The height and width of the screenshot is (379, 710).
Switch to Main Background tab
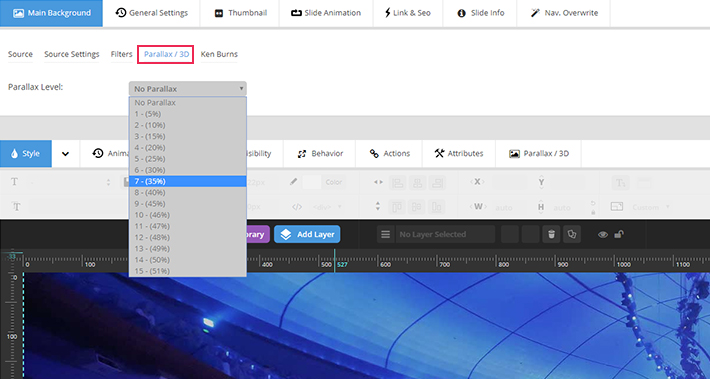(x=51, y=13)
